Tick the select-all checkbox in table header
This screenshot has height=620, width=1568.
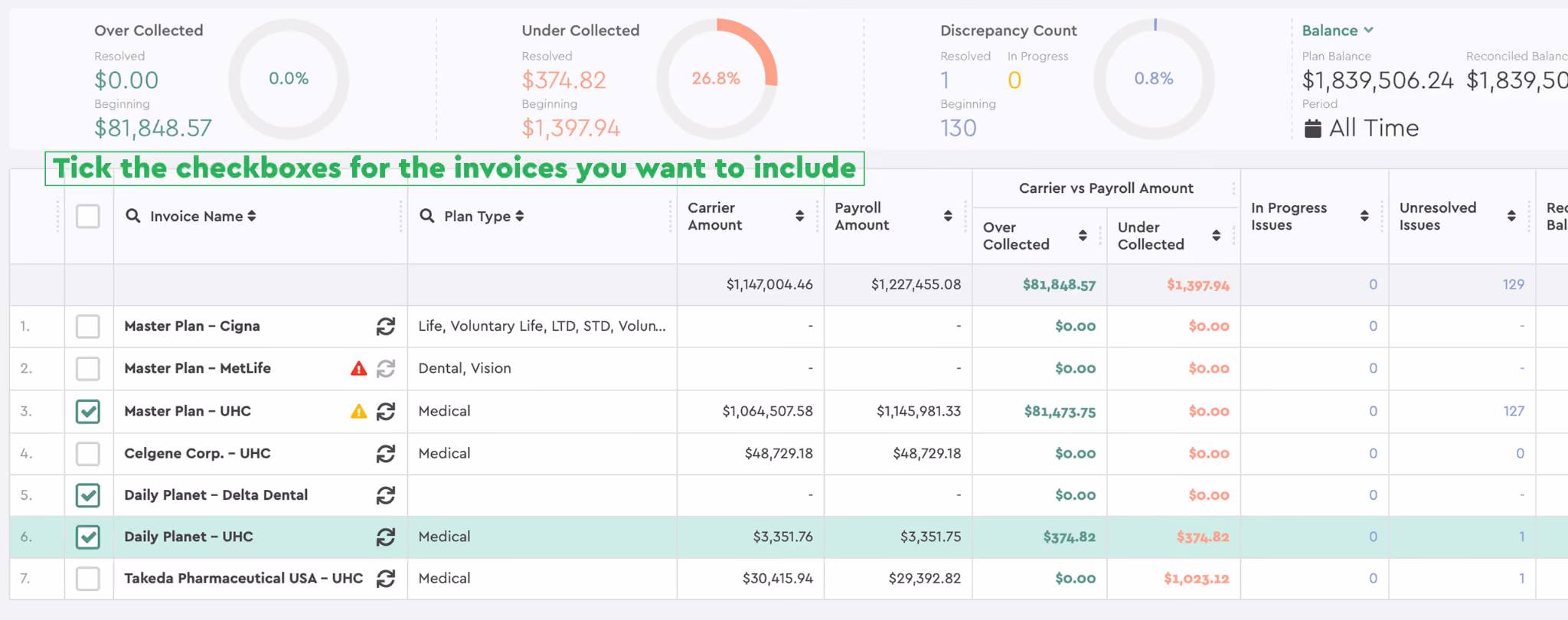88,217
